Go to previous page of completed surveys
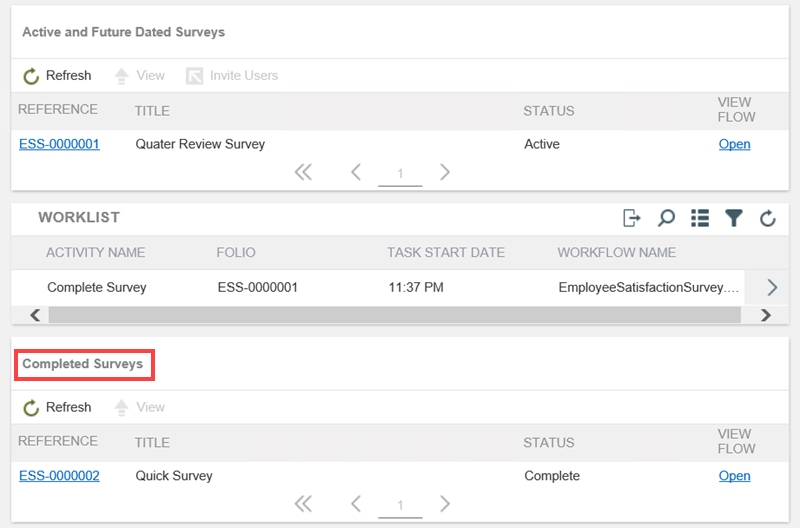800x528 pixels. coord(356,504)
